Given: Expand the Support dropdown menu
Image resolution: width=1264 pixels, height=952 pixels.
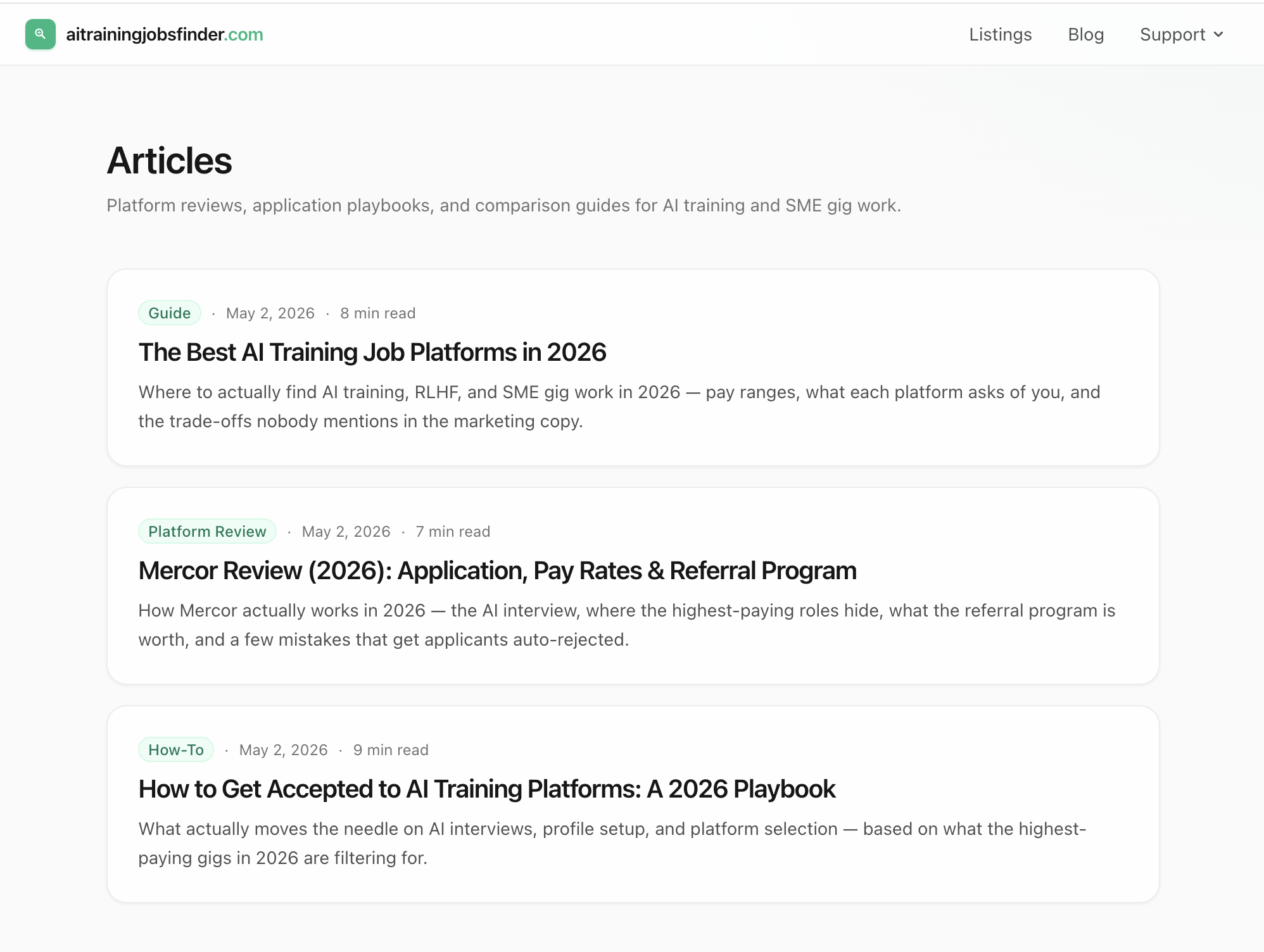Looking at the screenshot, I should [1182, 34].
